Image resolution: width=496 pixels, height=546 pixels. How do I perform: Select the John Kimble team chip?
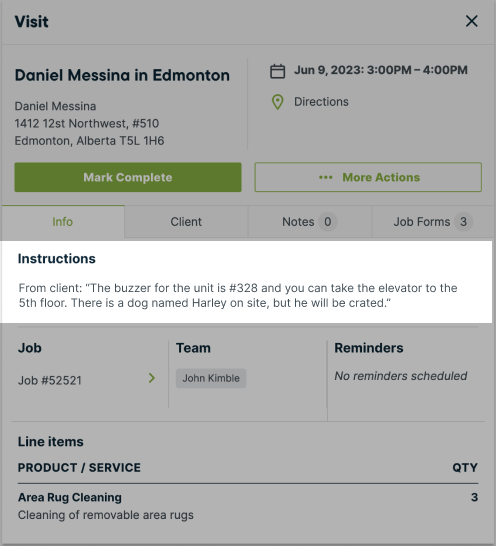pos(211,378)
